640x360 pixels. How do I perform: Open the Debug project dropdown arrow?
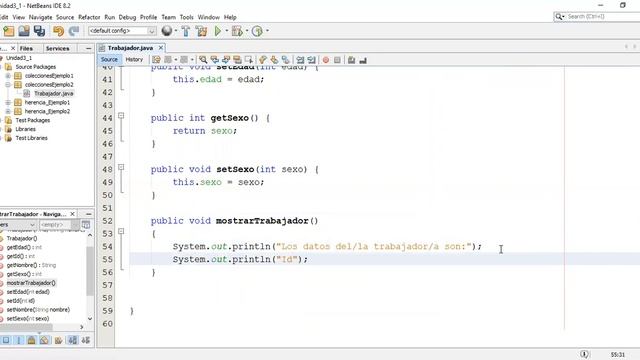click(247, 31)
